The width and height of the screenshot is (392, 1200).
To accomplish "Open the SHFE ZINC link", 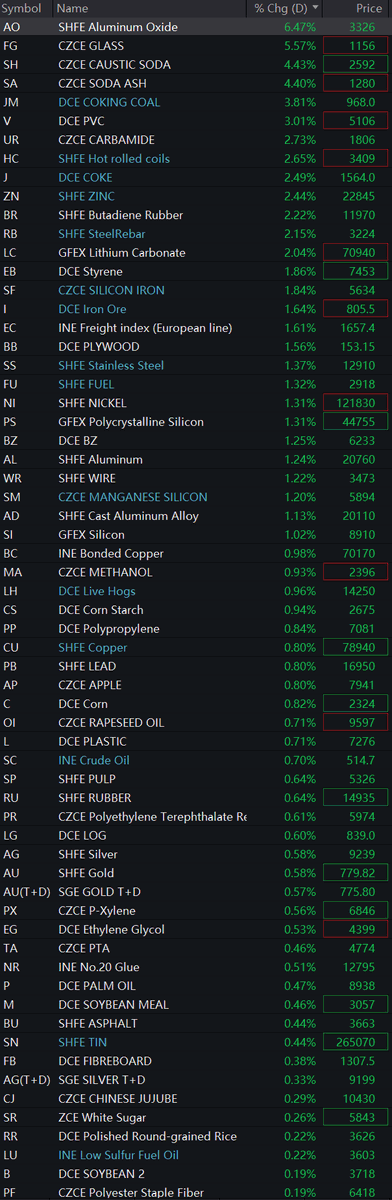I will coord(86,196).
